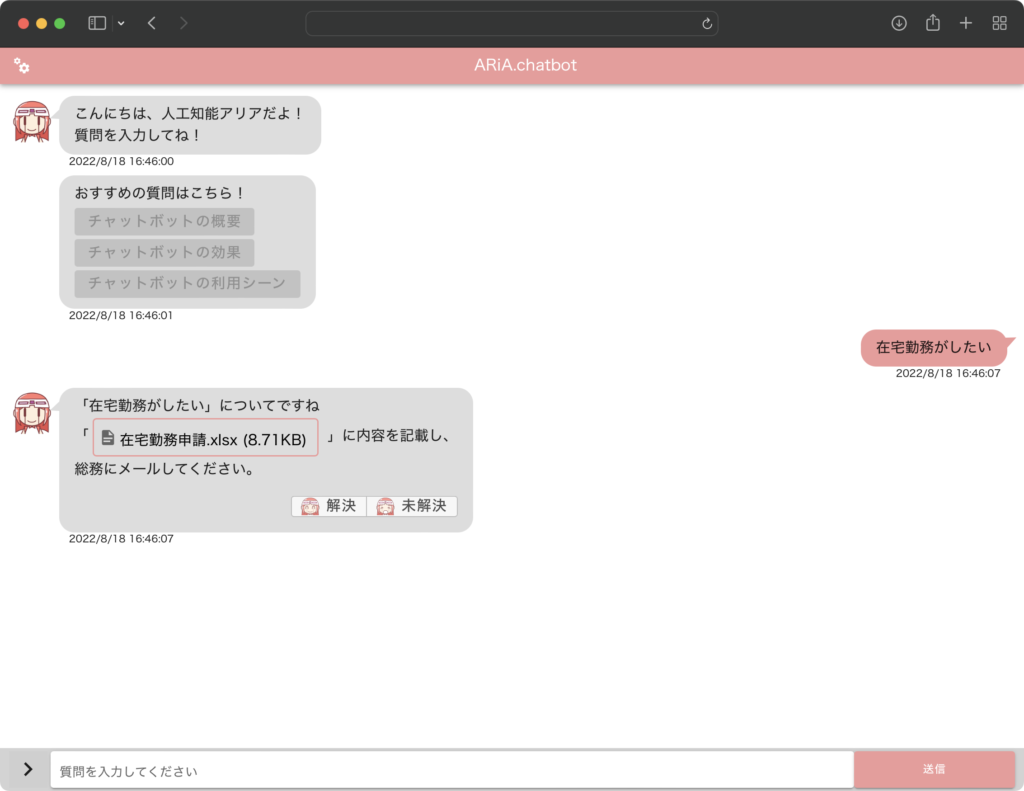Open a new tab with the plus icon
Screen dimensions: 1024x791
(x=965, y=22)
